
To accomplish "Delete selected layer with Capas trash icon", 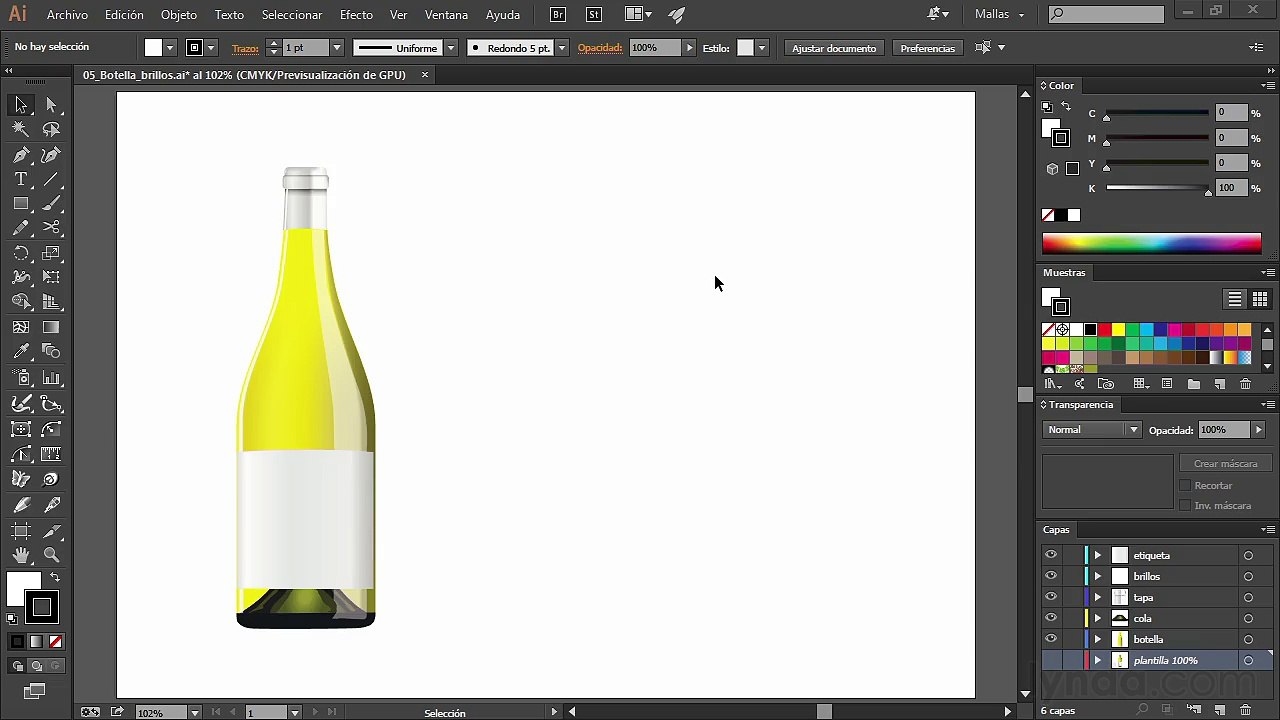I will click(x=1246, y=711).
